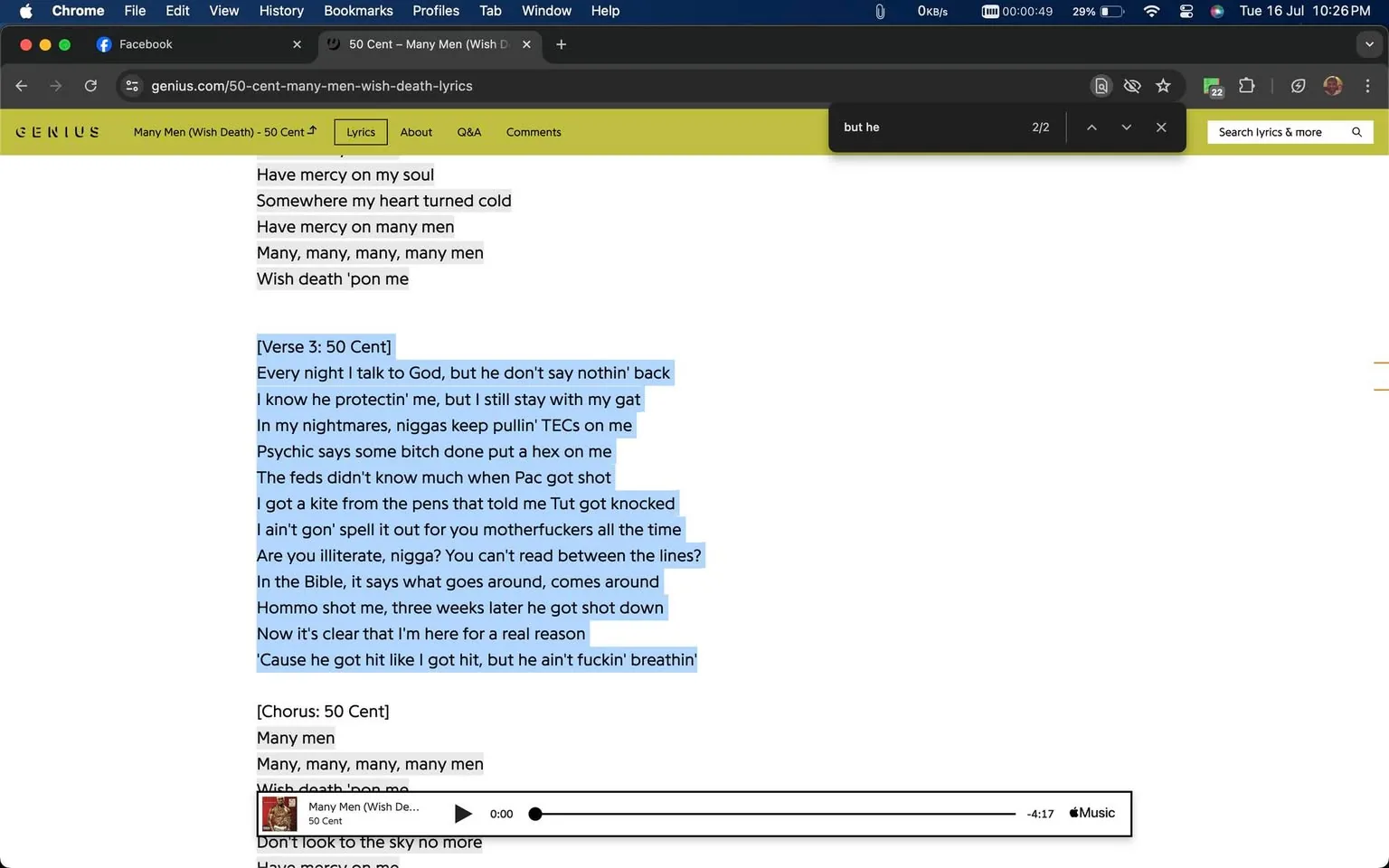The height and width of the screenshot is (868, 1389).
Task: Open the find-in-page search icon
Action: coord(1101,86)
